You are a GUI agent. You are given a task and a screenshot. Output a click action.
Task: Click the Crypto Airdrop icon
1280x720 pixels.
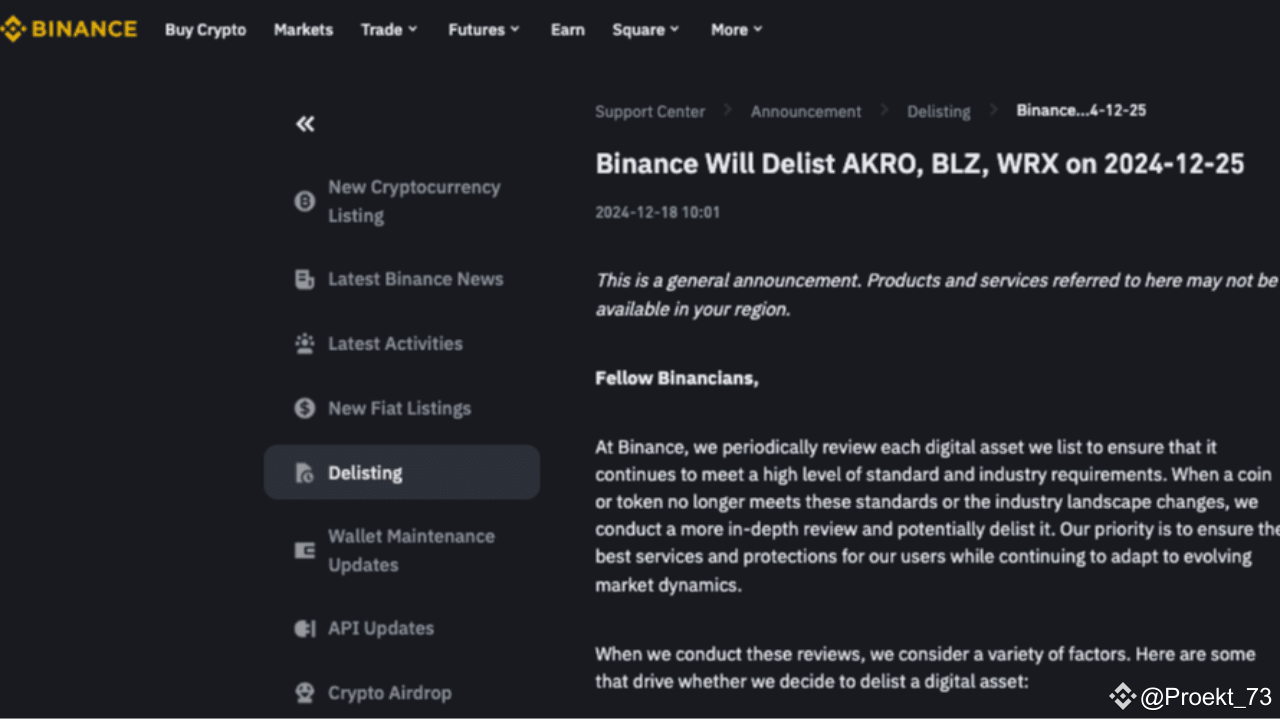point(303,692)
